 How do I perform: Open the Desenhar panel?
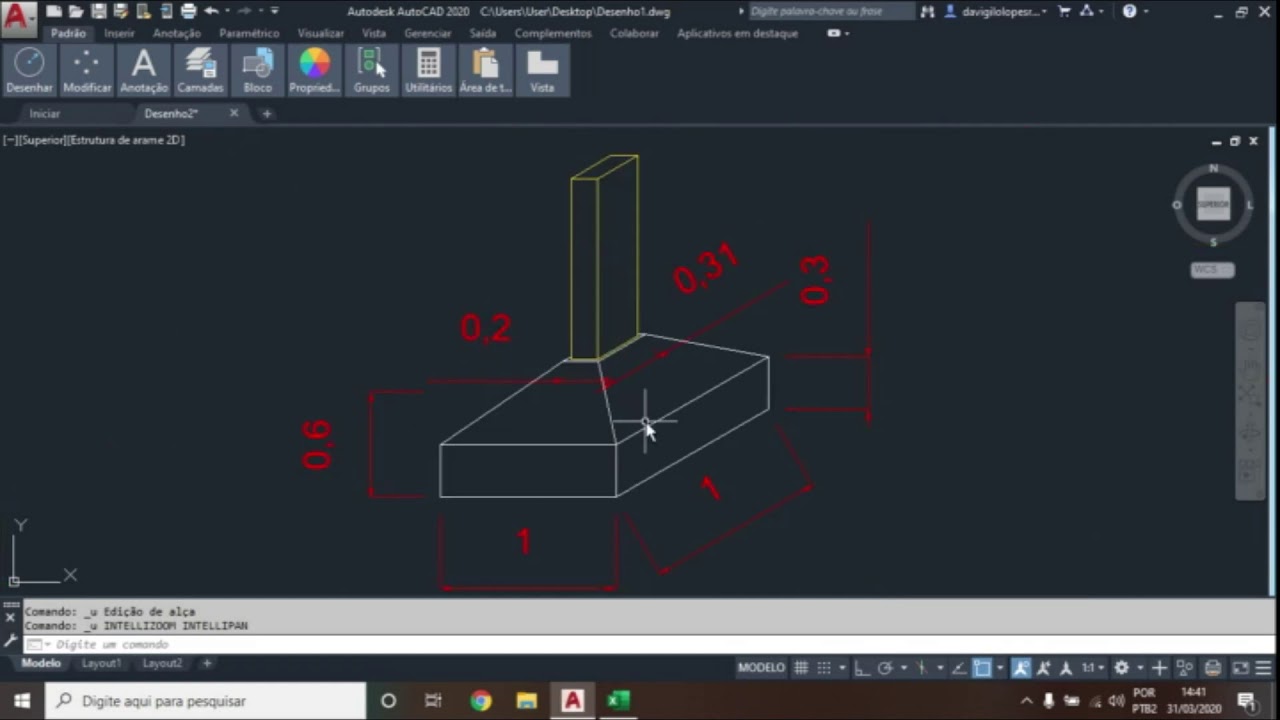29,70
